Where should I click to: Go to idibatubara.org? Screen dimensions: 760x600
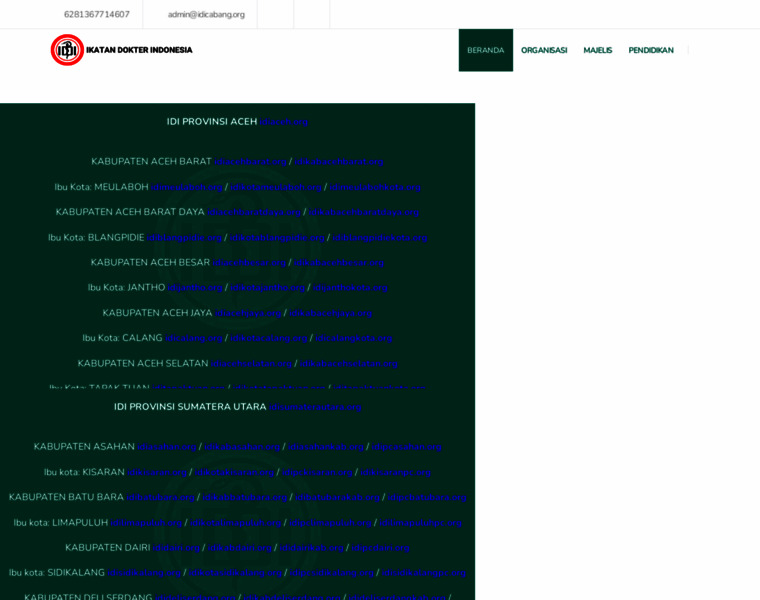click(160, 498)
